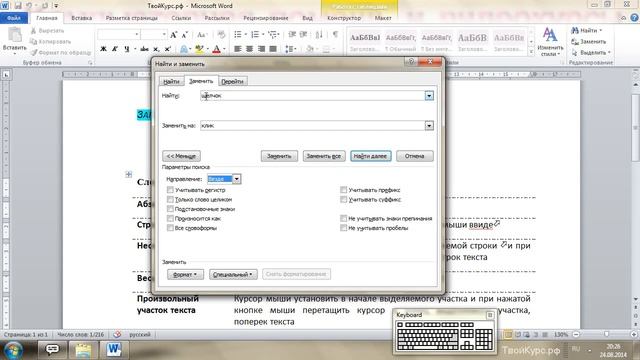Click the text highlight color icon
Viewport: 640px width, 360px height.
[x=199, y=49]
